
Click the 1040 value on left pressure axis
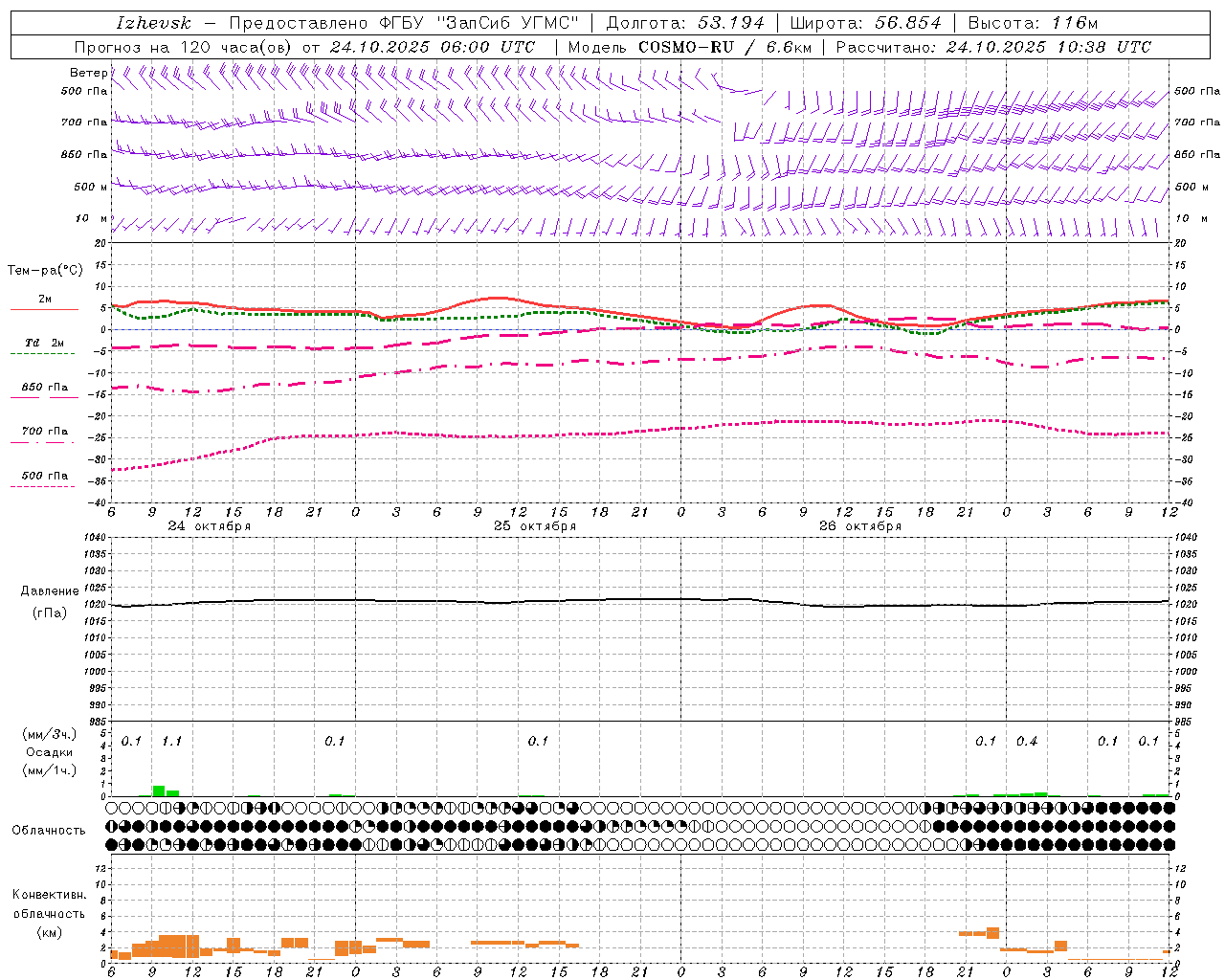(96, 538)
